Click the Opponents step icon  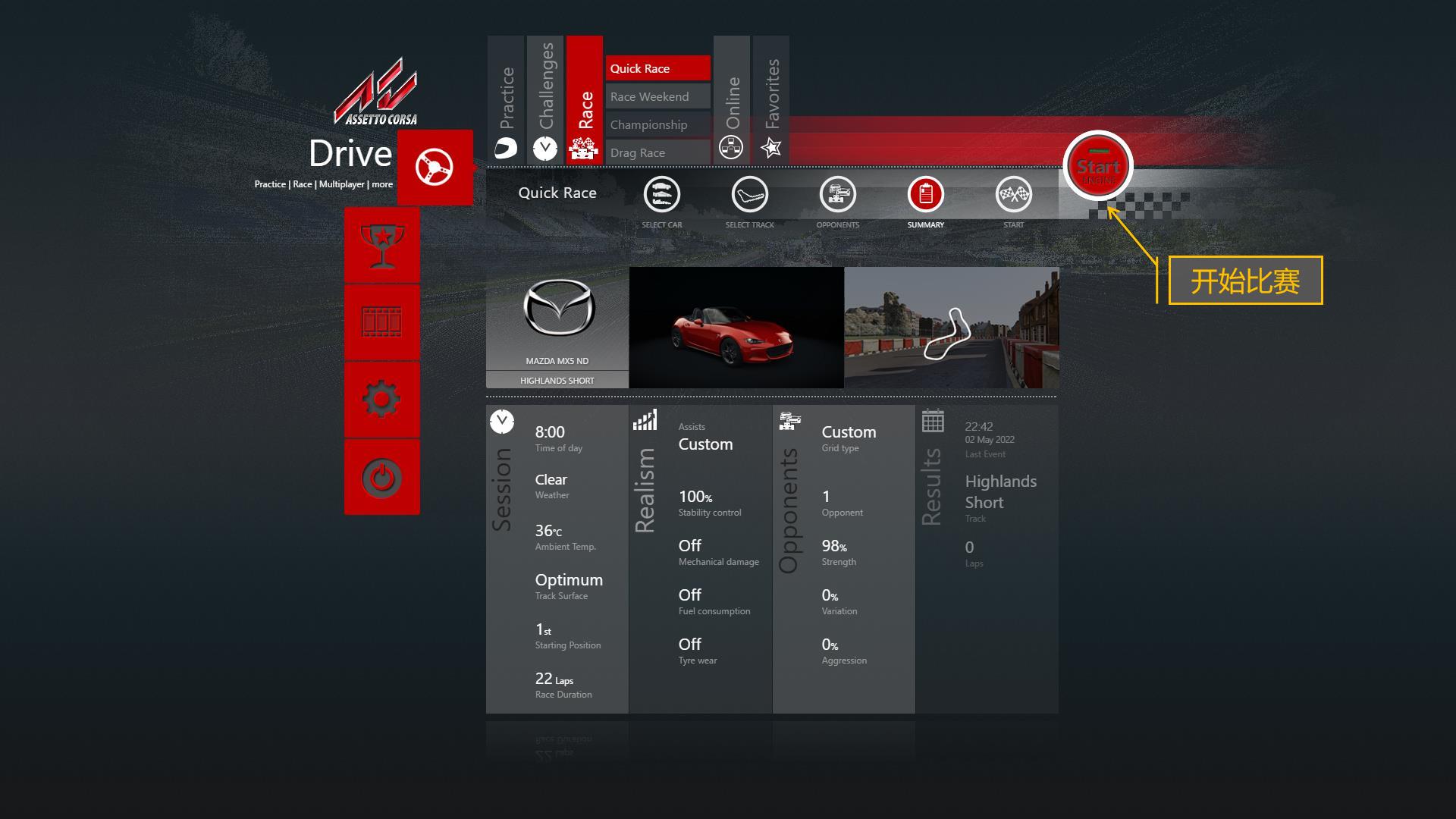(838, 195)
